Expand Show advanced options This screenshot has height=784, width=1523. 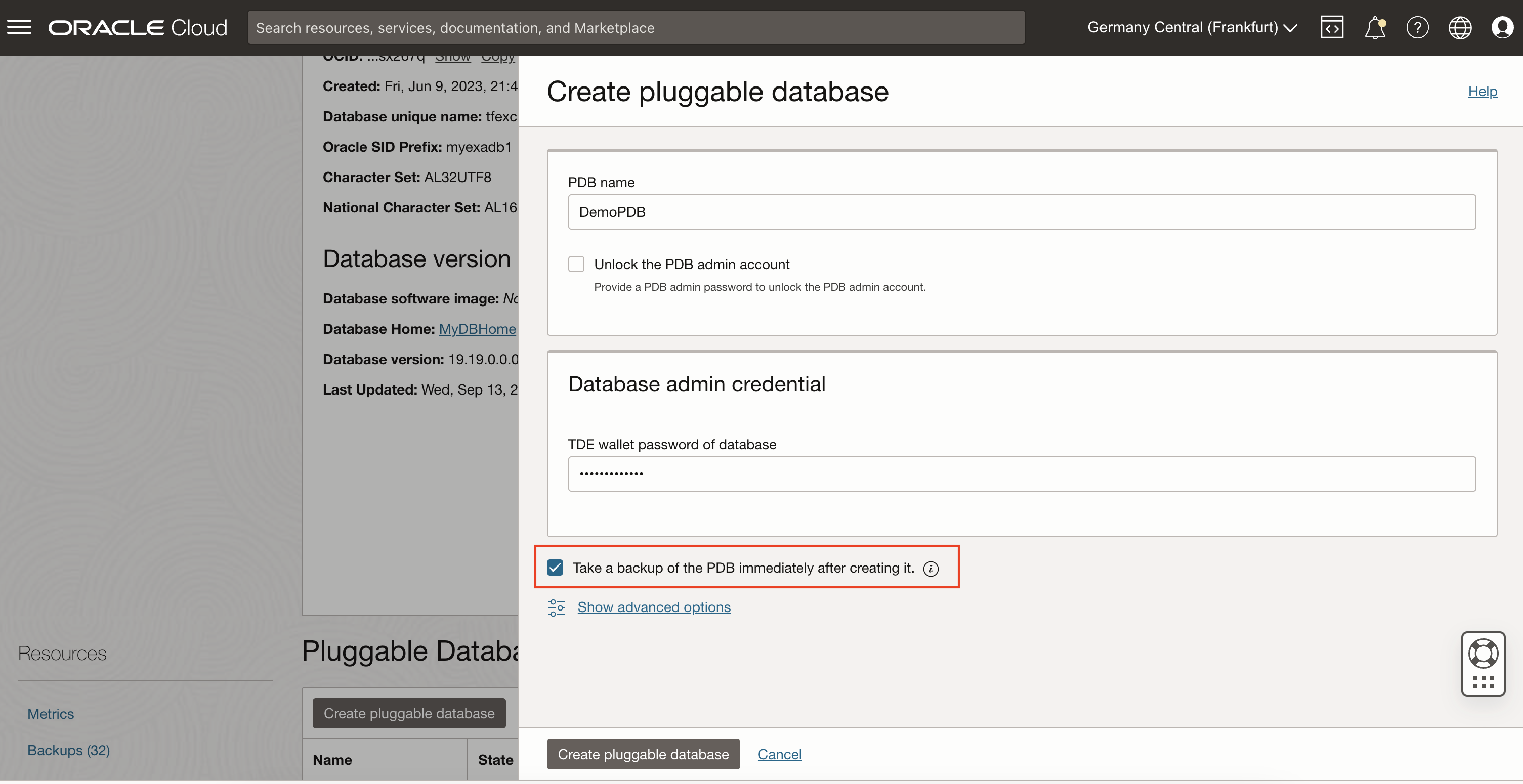click(x=653, y=607)
